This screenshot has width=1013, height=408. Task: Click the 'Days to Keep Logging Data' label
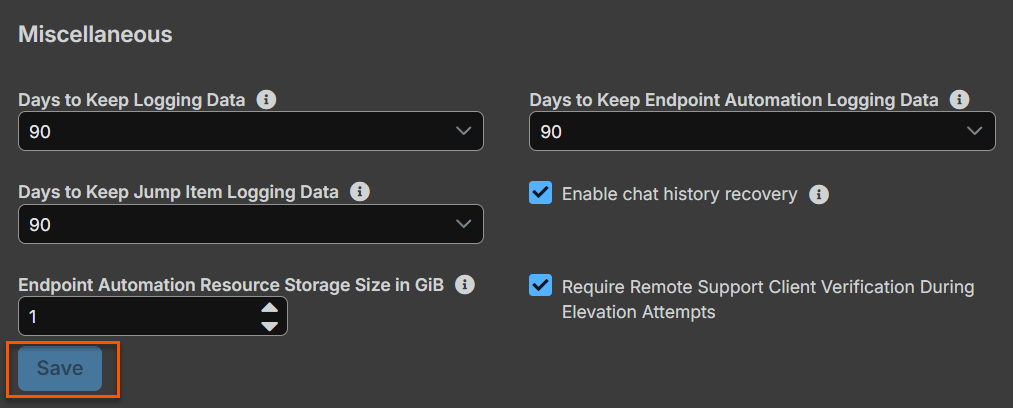(131, 100)
